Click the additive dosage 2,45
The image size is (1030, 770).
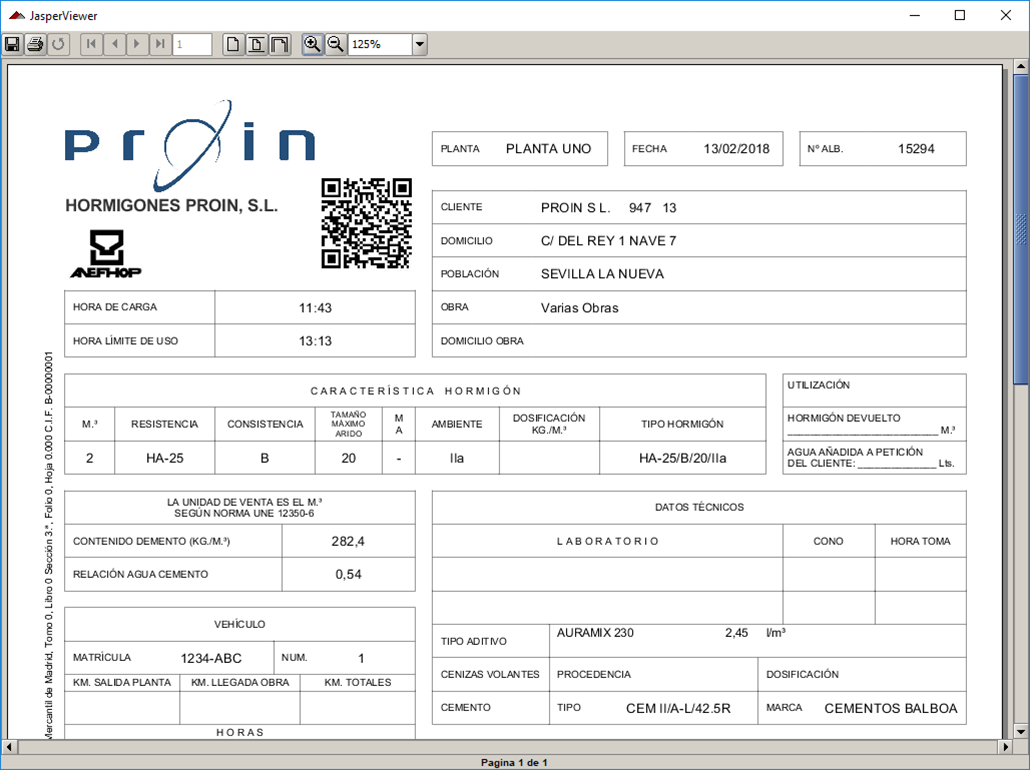click(736, 633)
